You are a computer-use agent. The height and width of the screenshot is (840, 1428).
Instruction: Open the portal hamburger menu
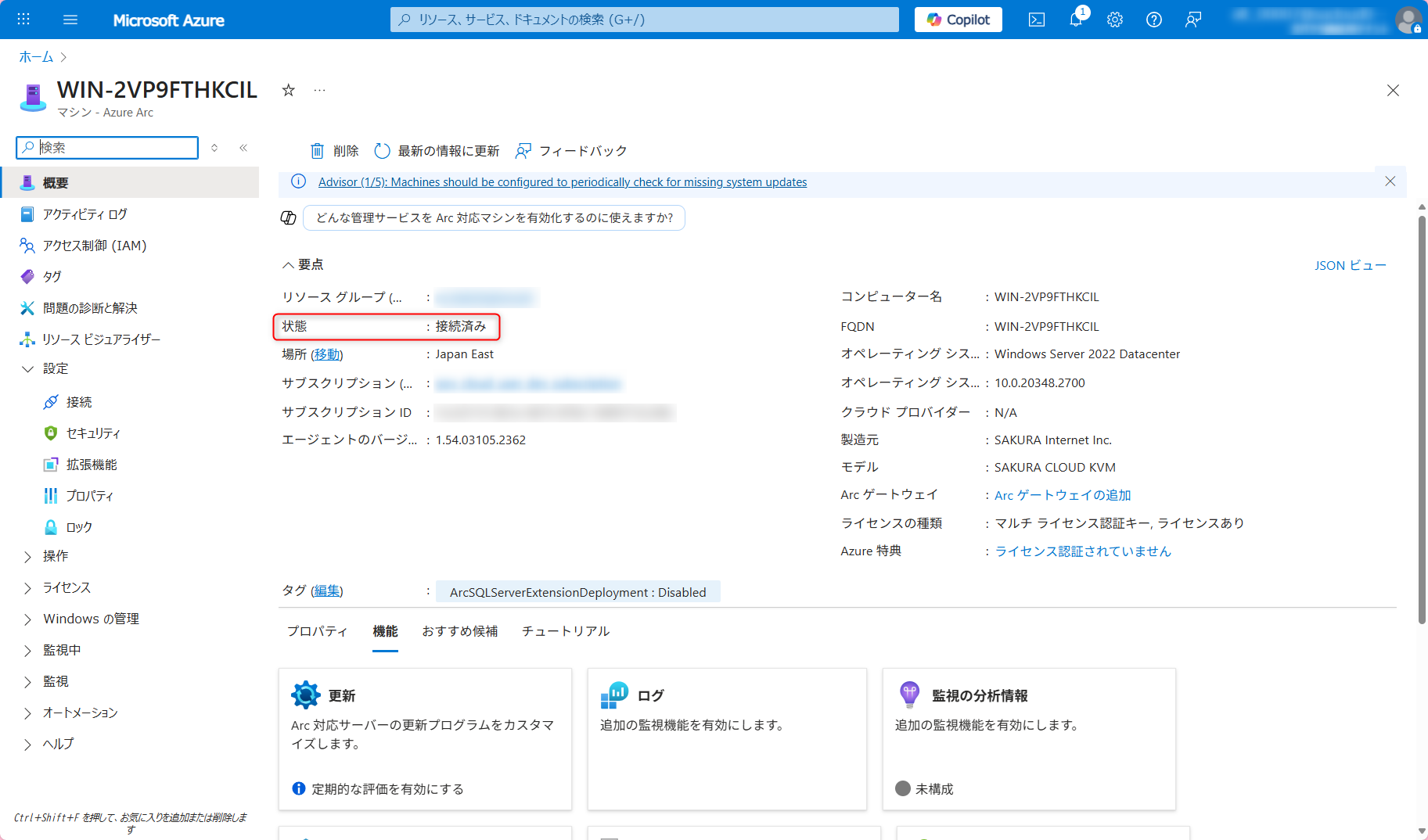coord(70,20)
